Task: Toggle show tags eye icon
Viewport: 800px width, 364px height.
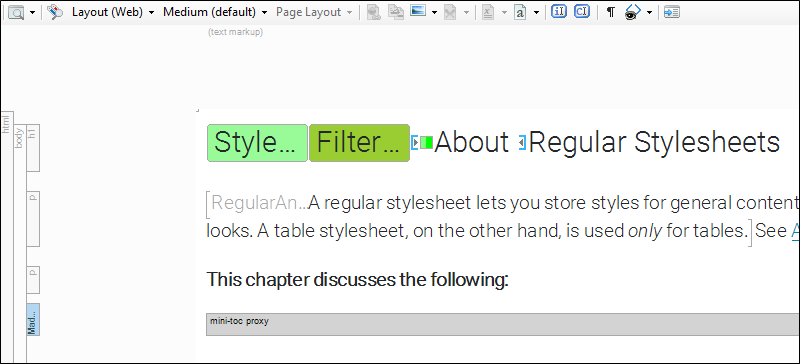Action: pyautogui.click(x=633, y=13)
